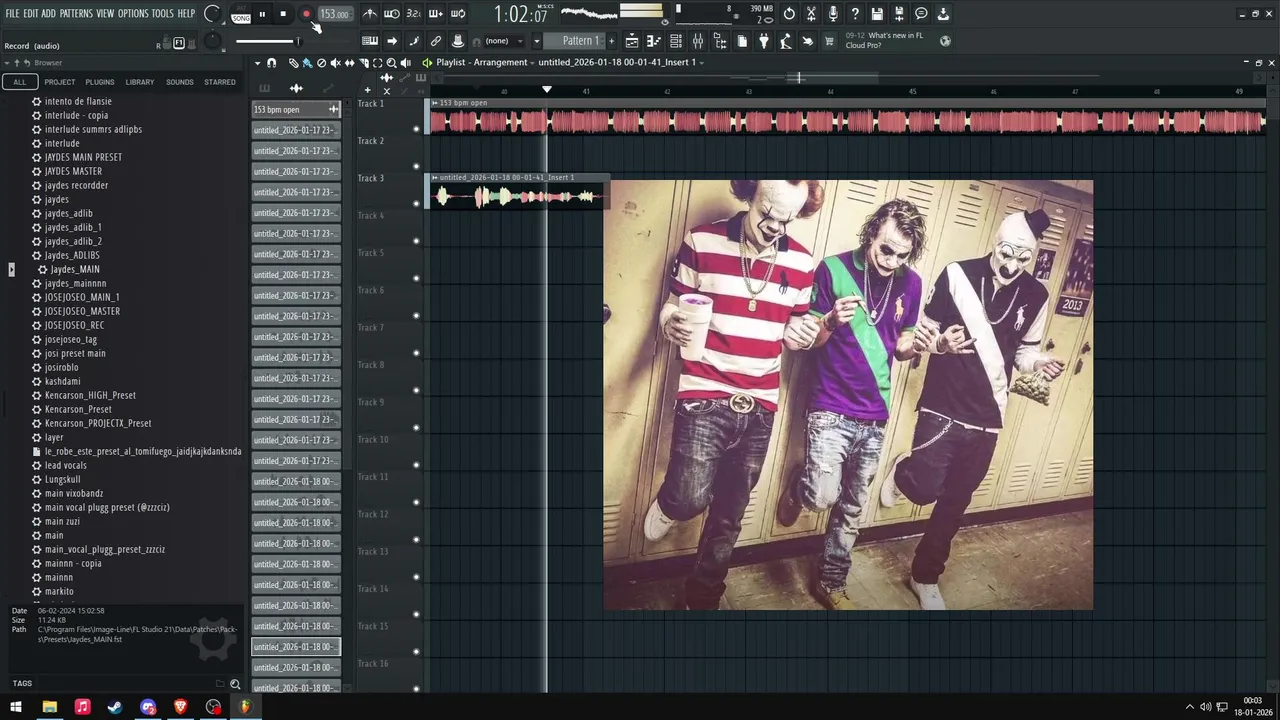
Task: Mute Track 5 with its dot
Action: tap(416, 278)
